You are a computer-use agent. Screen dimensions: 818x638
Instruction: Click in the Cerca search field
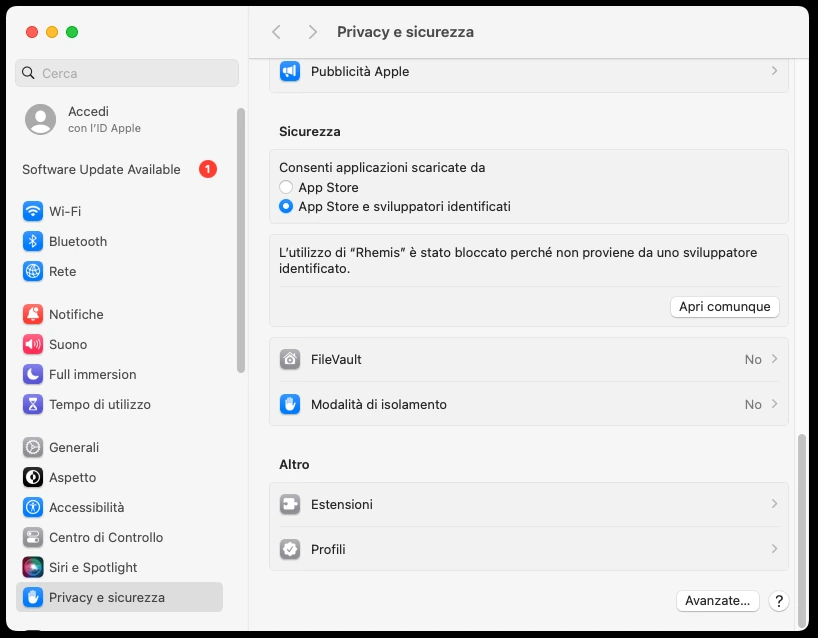tap(127, 73)
